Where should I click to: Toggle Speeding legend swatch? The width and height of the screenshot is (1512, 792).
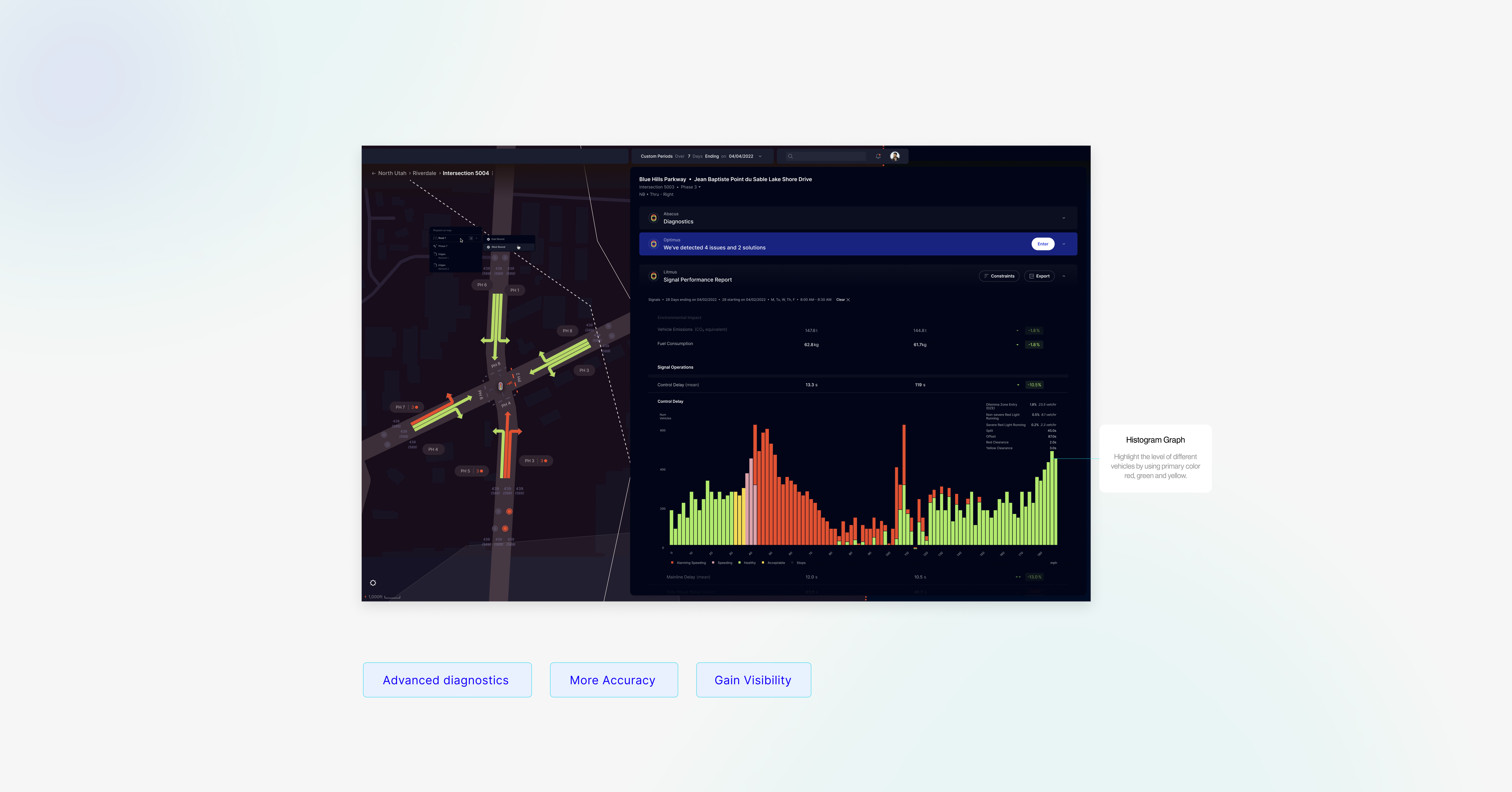coord(713,562)
